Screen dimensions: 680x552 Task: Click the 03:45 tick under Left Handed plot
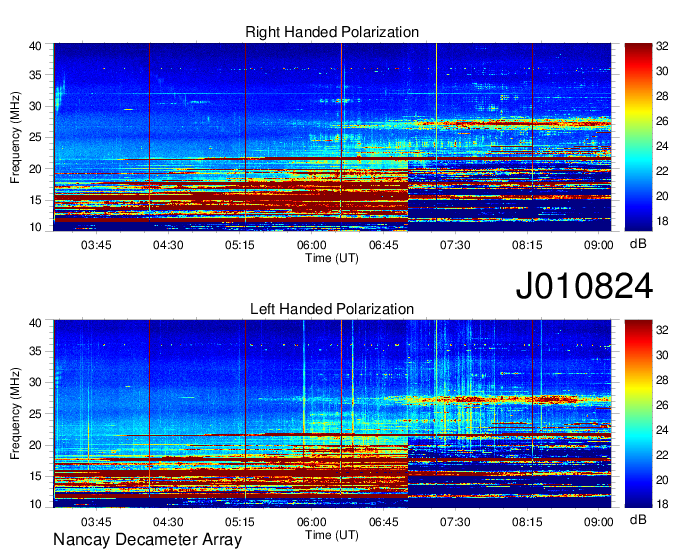tap(96, 522)
